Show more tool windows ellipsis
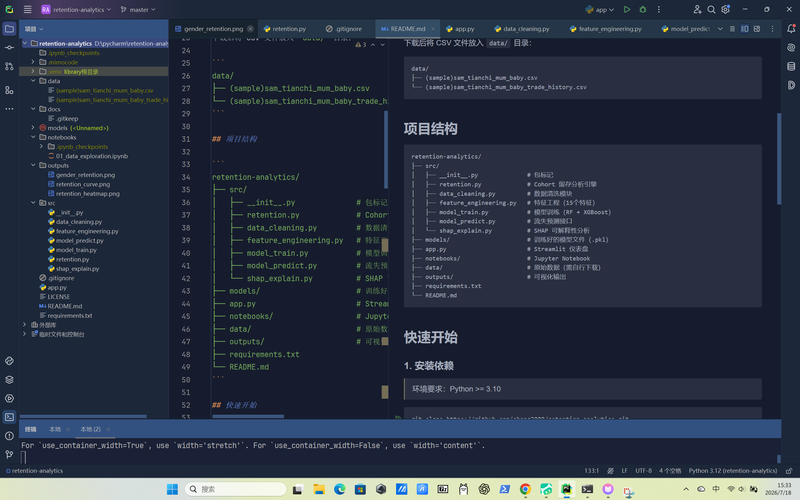Screen dimensions: 800x500 (x=9, y=109)
